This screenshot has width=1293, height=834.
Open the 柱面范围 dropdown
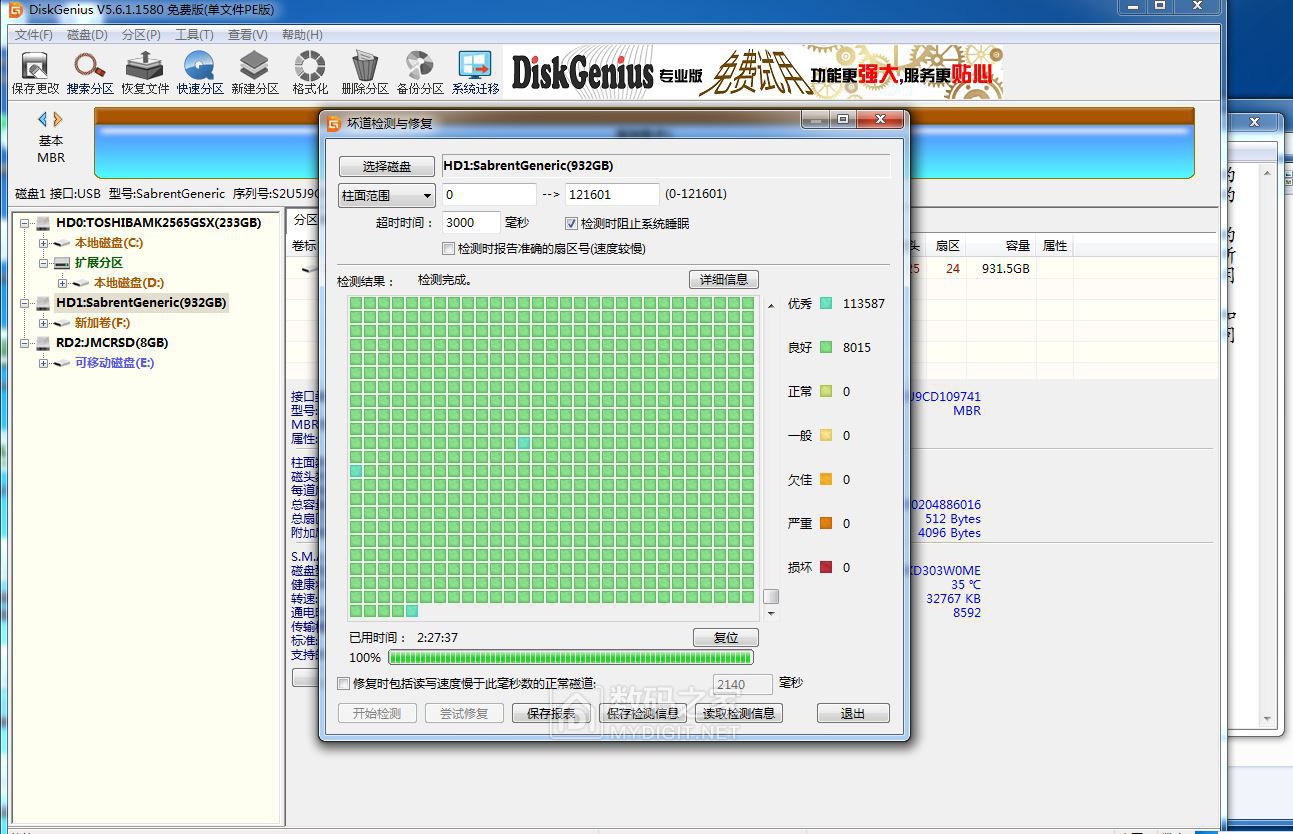[387, 195]
